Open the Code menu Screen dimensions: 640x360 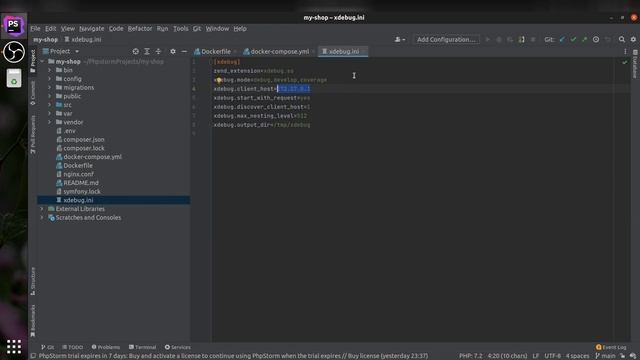click(116, 29)
